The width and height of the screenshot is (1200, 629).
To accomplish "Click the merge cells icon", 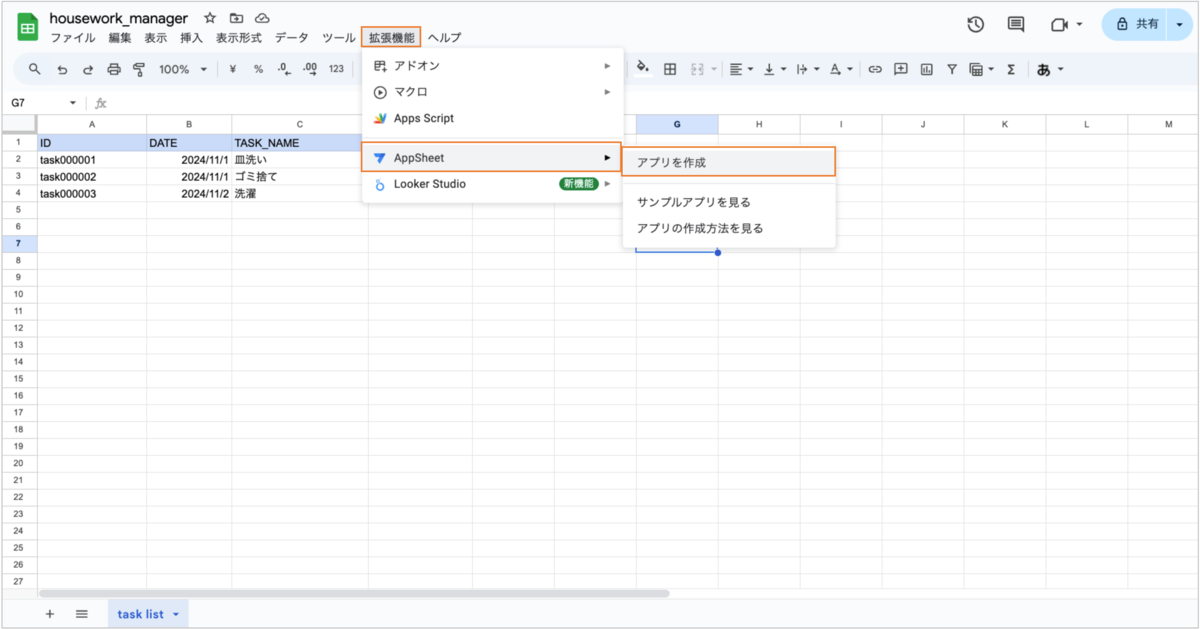I will pos(698,69).
